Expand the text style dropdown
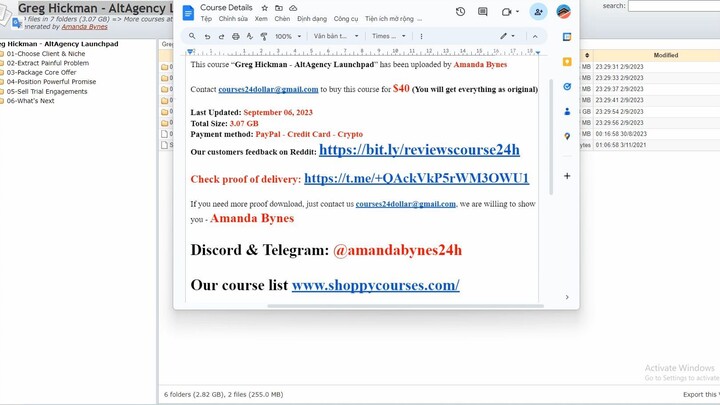The image size is (720, 405). 335,36
